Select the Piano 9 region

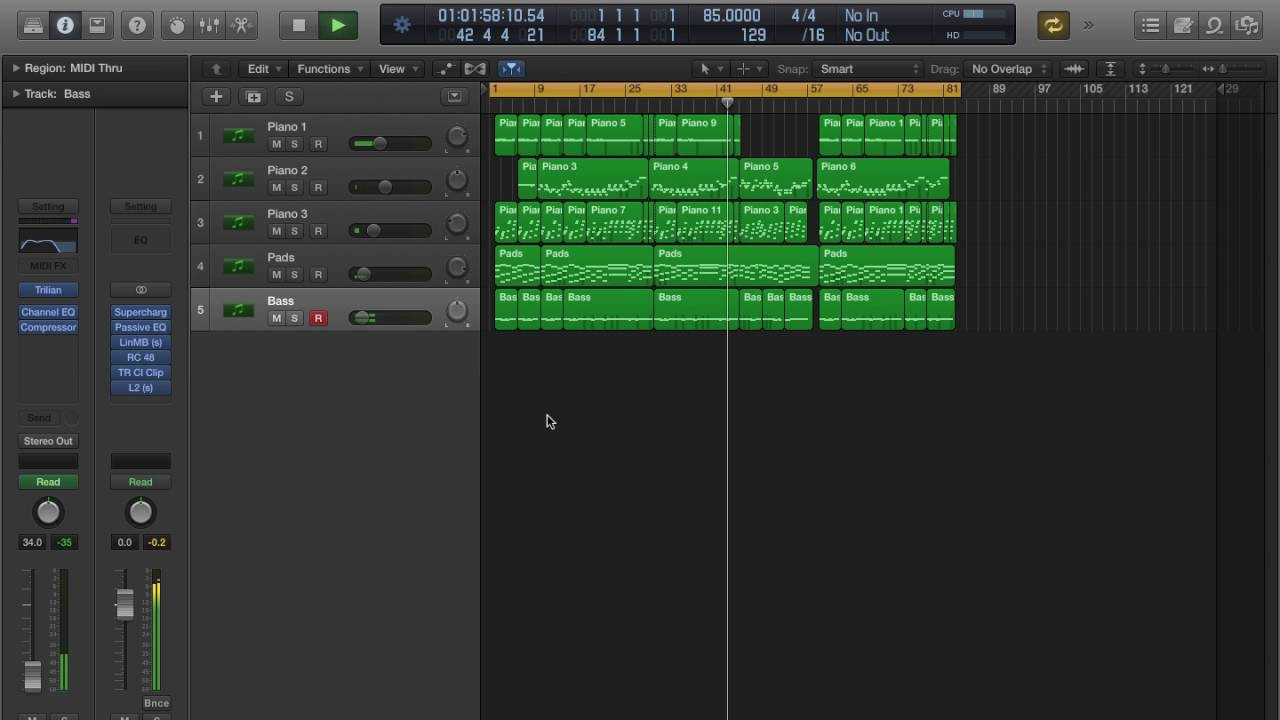706,135
